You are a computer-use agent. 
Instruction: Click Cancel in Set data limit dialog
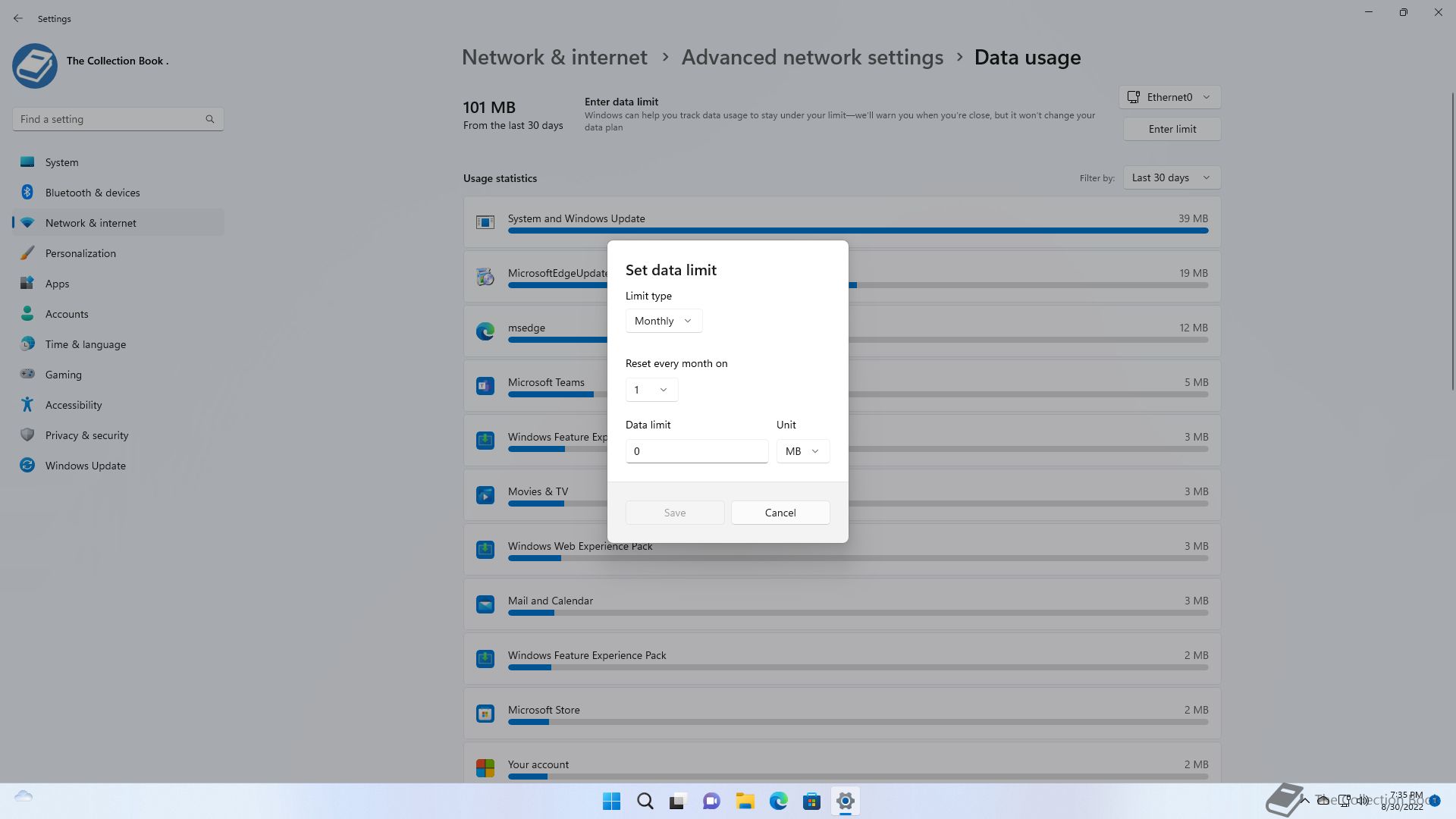[x=780, y=513]
